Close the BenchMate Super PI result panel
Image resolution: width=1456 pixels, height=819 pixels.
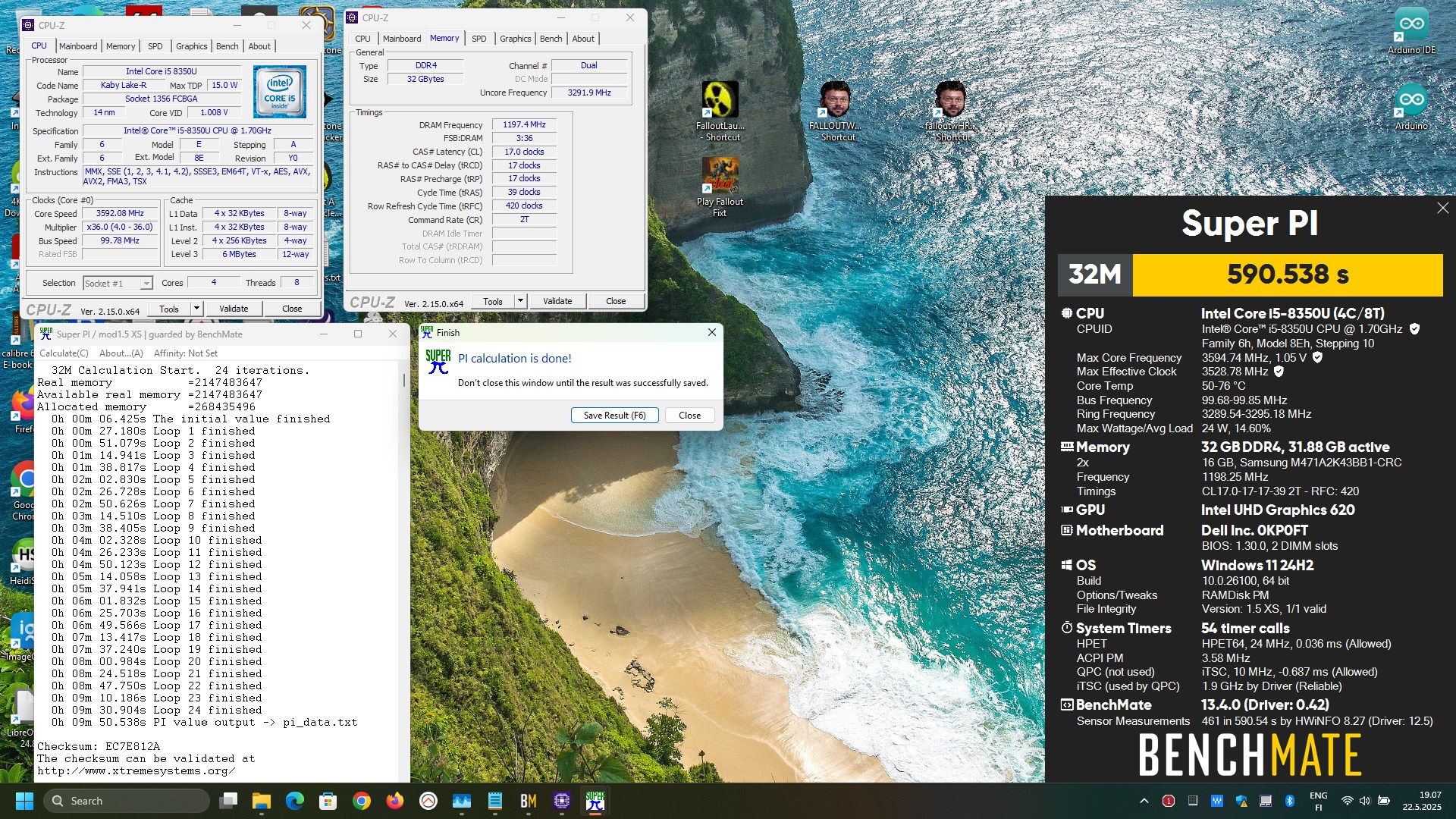(x=1442, y=208)
